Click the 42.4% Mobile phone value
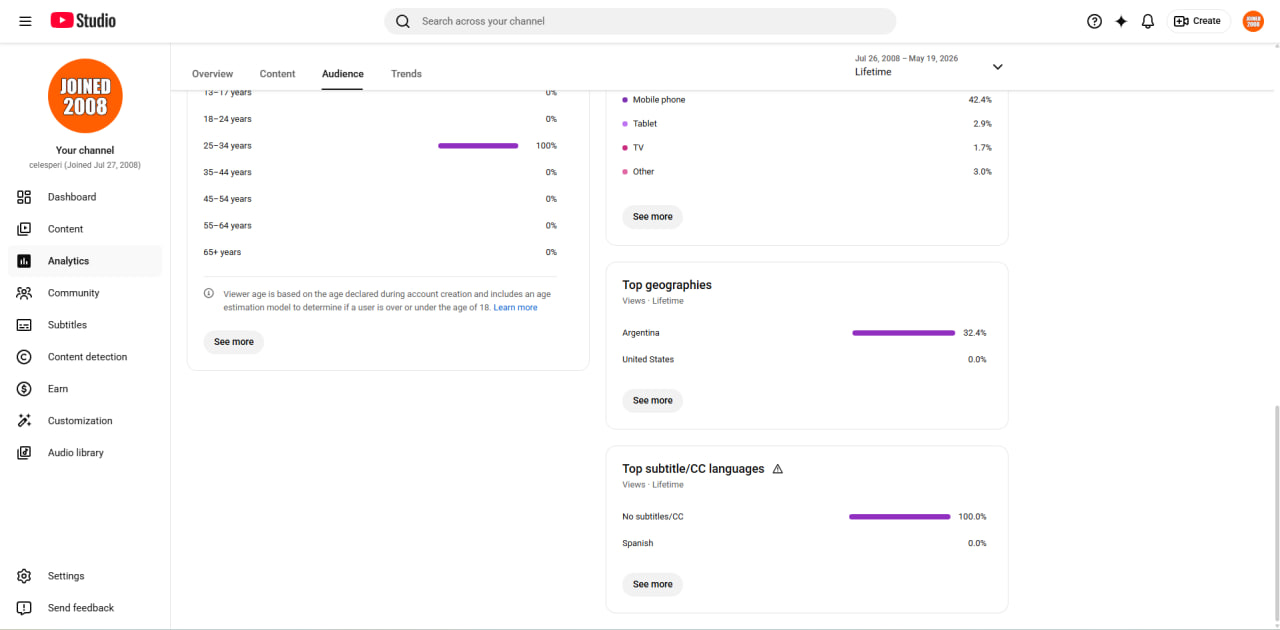This screenshot has height=630, width=1280. coord(980,100)
